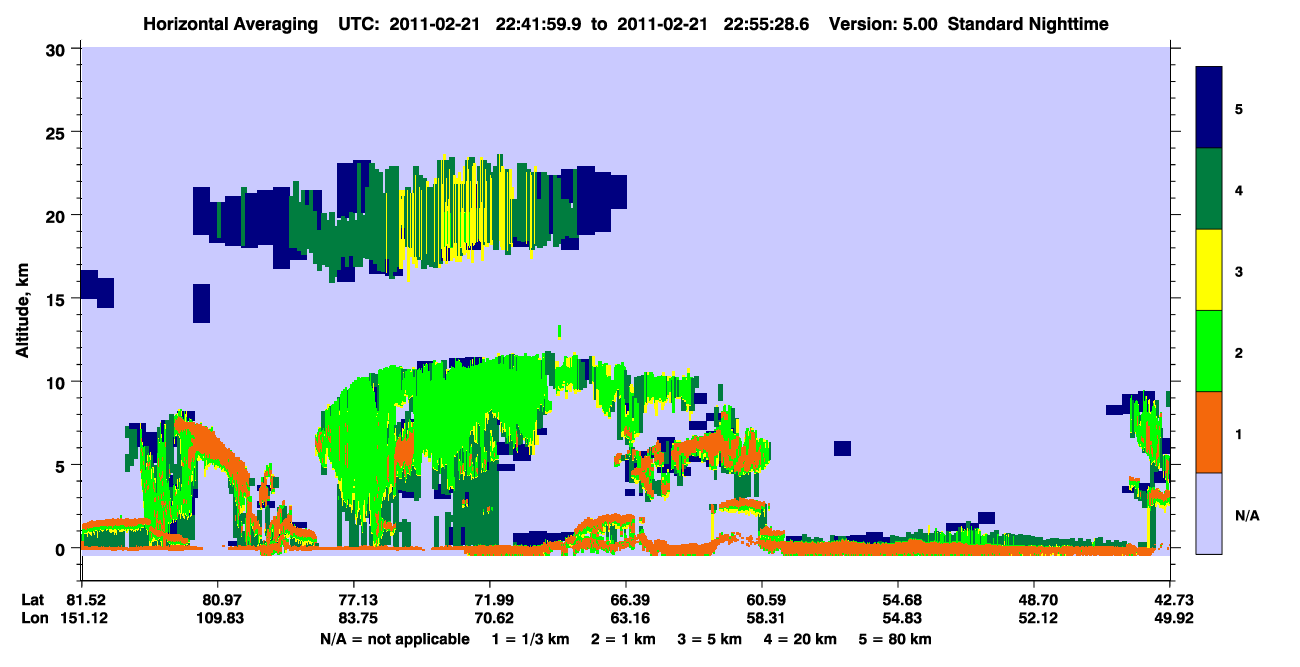Click the '25' altitude tick label
1300x667 pixels.
tap(58, 132)
